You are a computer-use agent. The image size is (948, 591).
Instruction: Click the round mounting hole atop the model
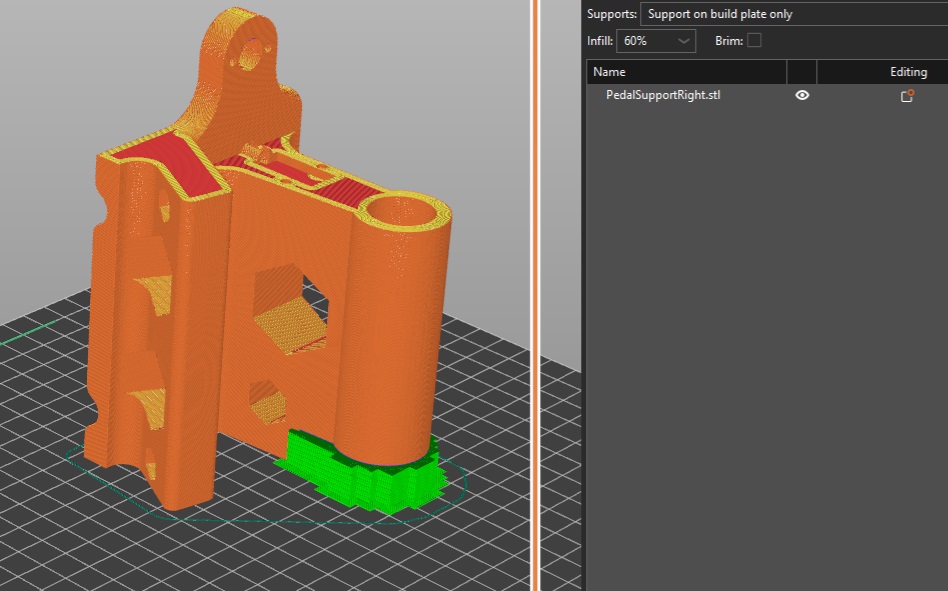pos(254,54)
